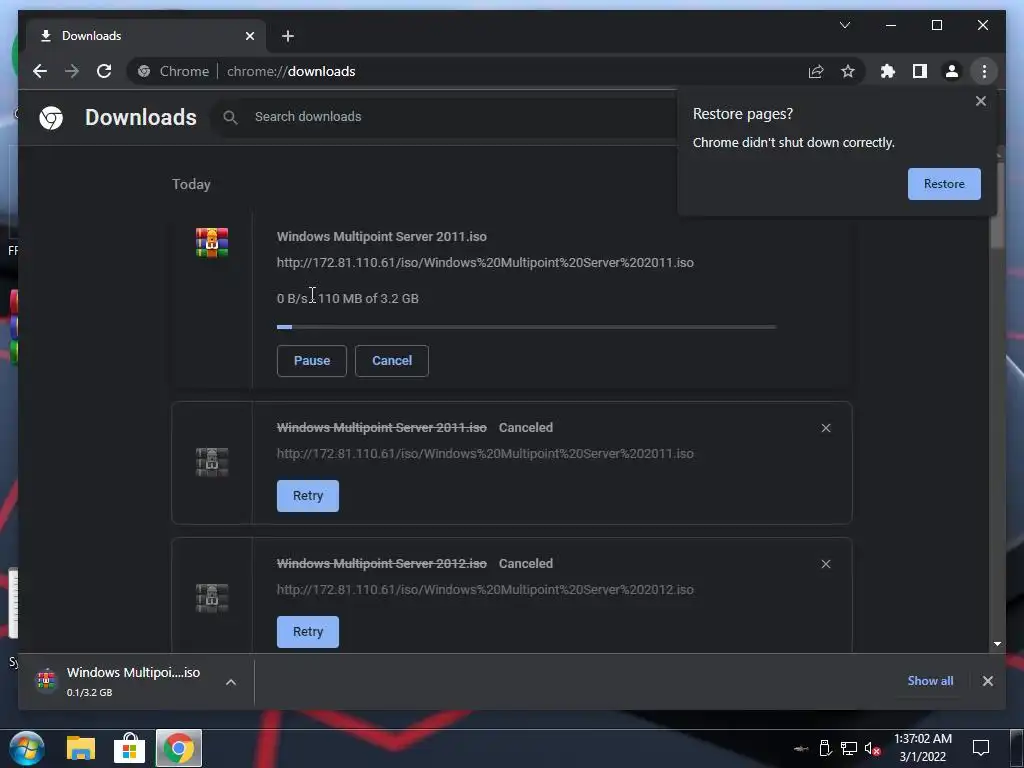
Task: Open File Explorer from the taskbar
Action: coord(81,748)
